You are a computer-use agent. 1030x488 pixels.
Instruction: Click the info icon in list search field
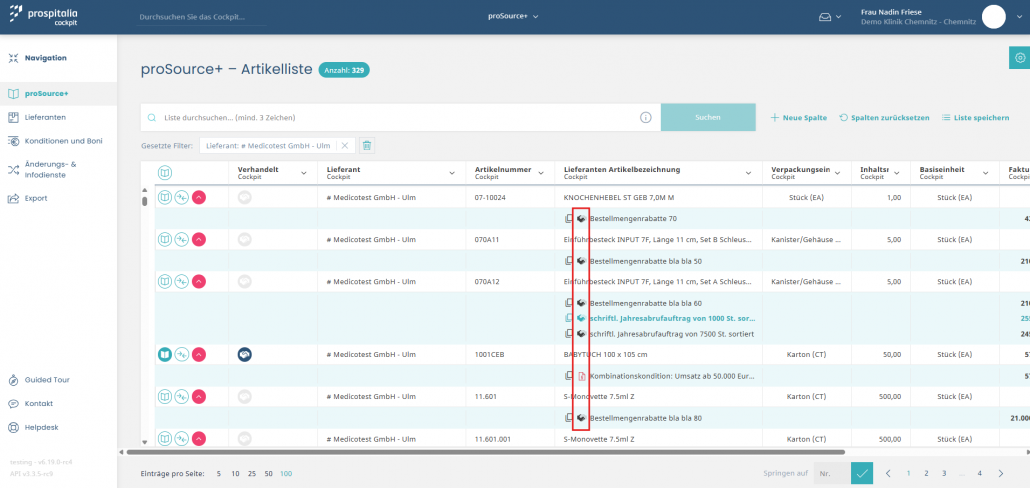click(646, 118)
